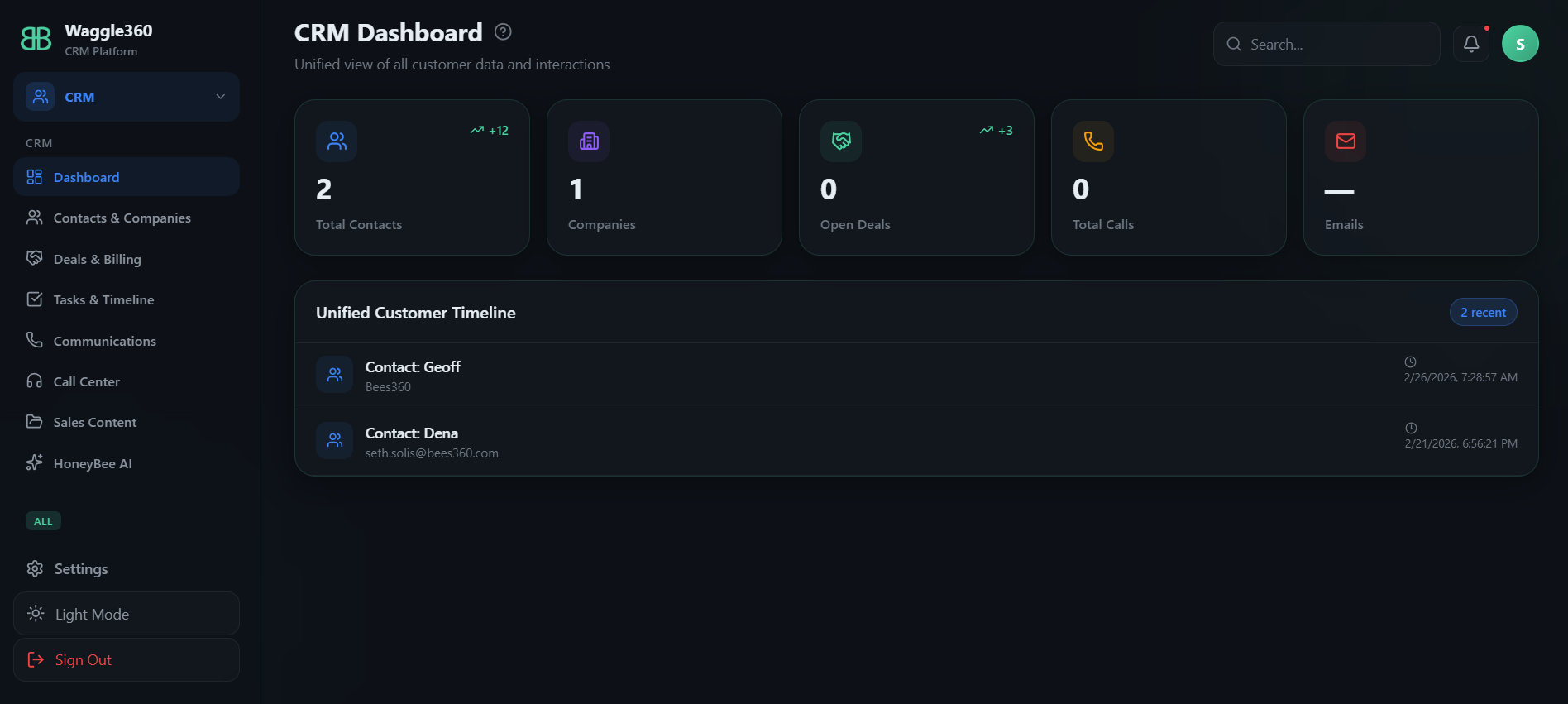
Task: Click the Total Calls phone icon
Action: point(1093,141)
